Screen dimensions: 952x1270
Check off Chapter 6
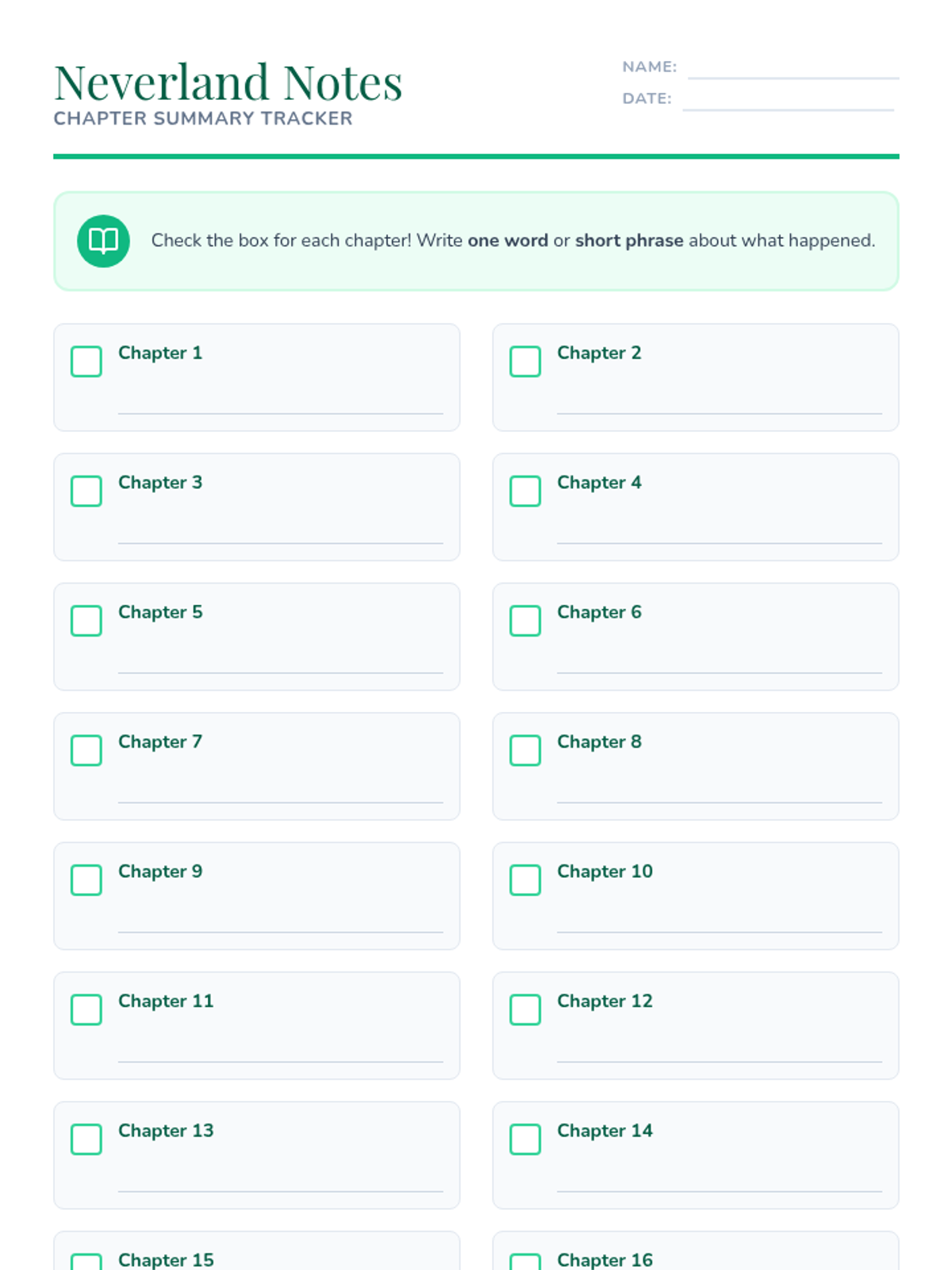[525, 621]
